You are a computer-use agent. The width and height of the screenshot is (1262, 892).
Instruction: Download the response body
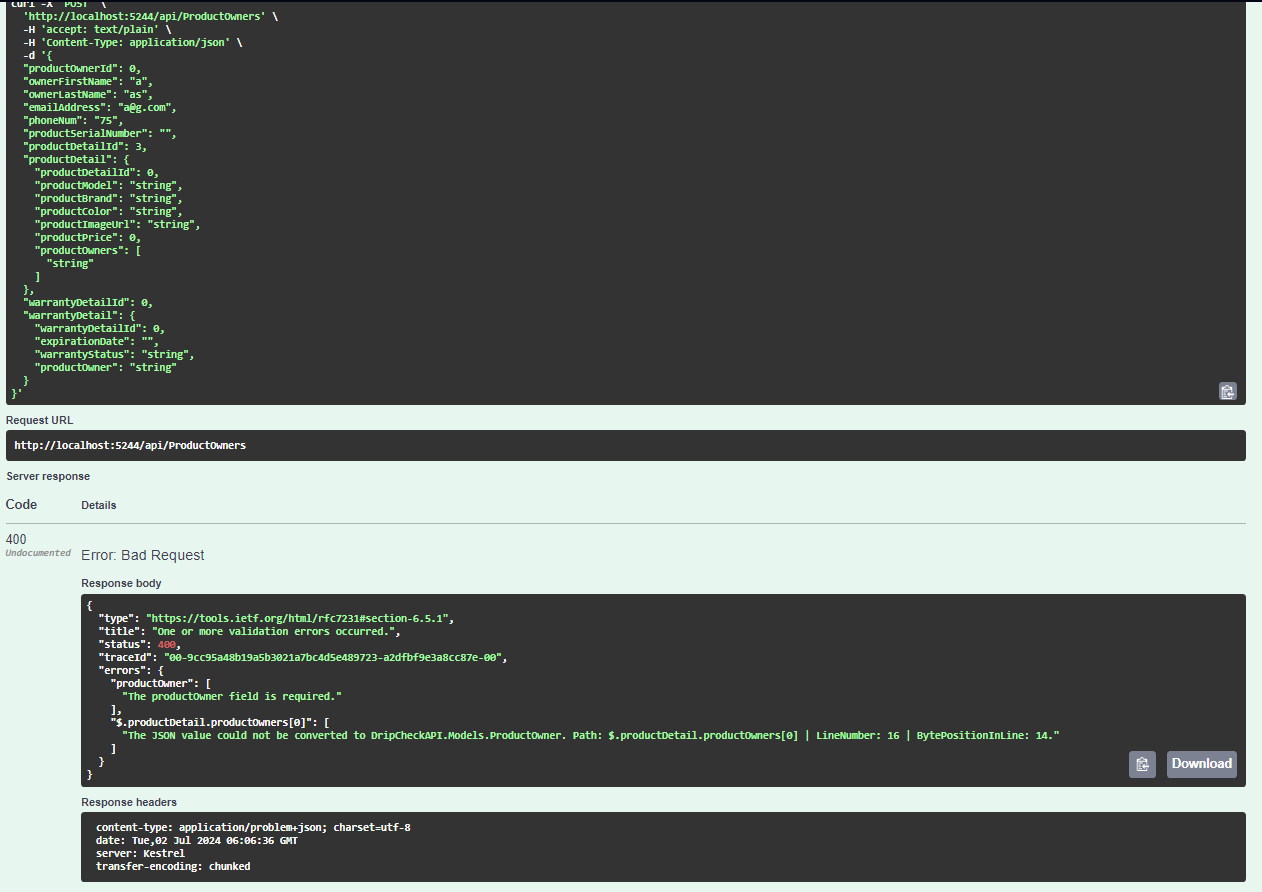(x=1201, y=764)
